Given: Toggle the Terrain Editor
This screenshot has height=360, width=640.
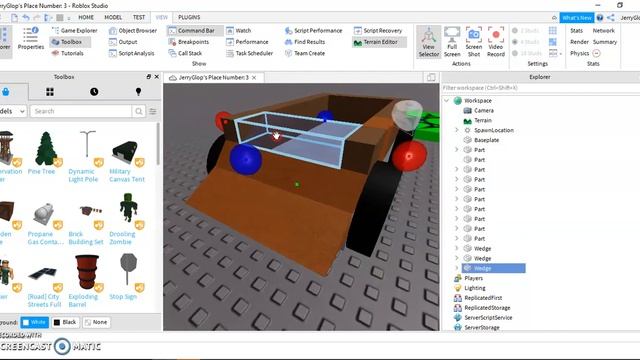Looking at the screenshot, I should (x=379, y=42).
